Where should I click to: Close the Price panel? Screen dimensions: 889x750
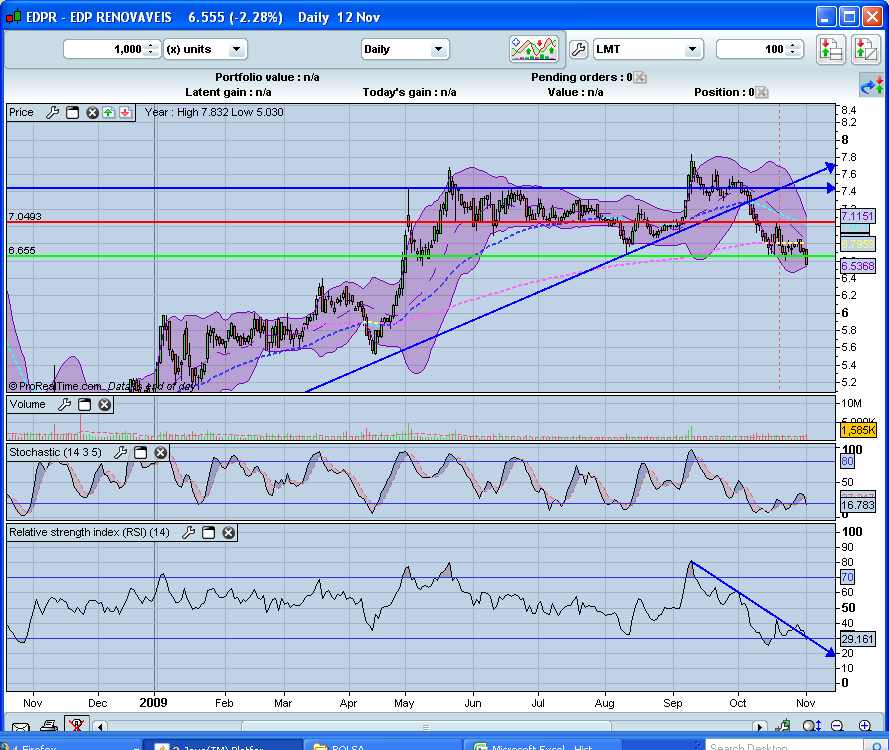pyautogui.click(x=92, y=112)
